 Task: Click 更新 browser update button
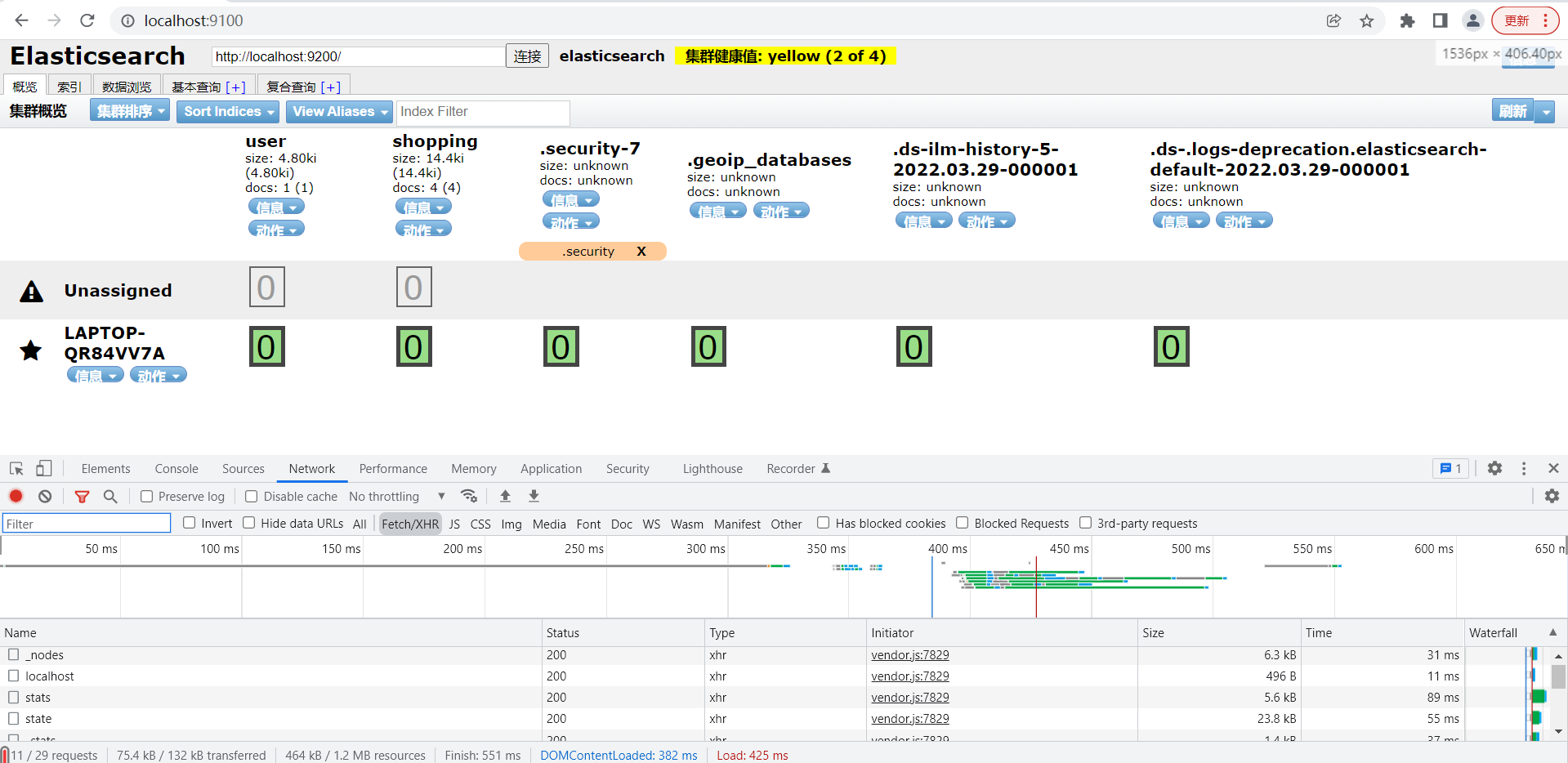1525,21
